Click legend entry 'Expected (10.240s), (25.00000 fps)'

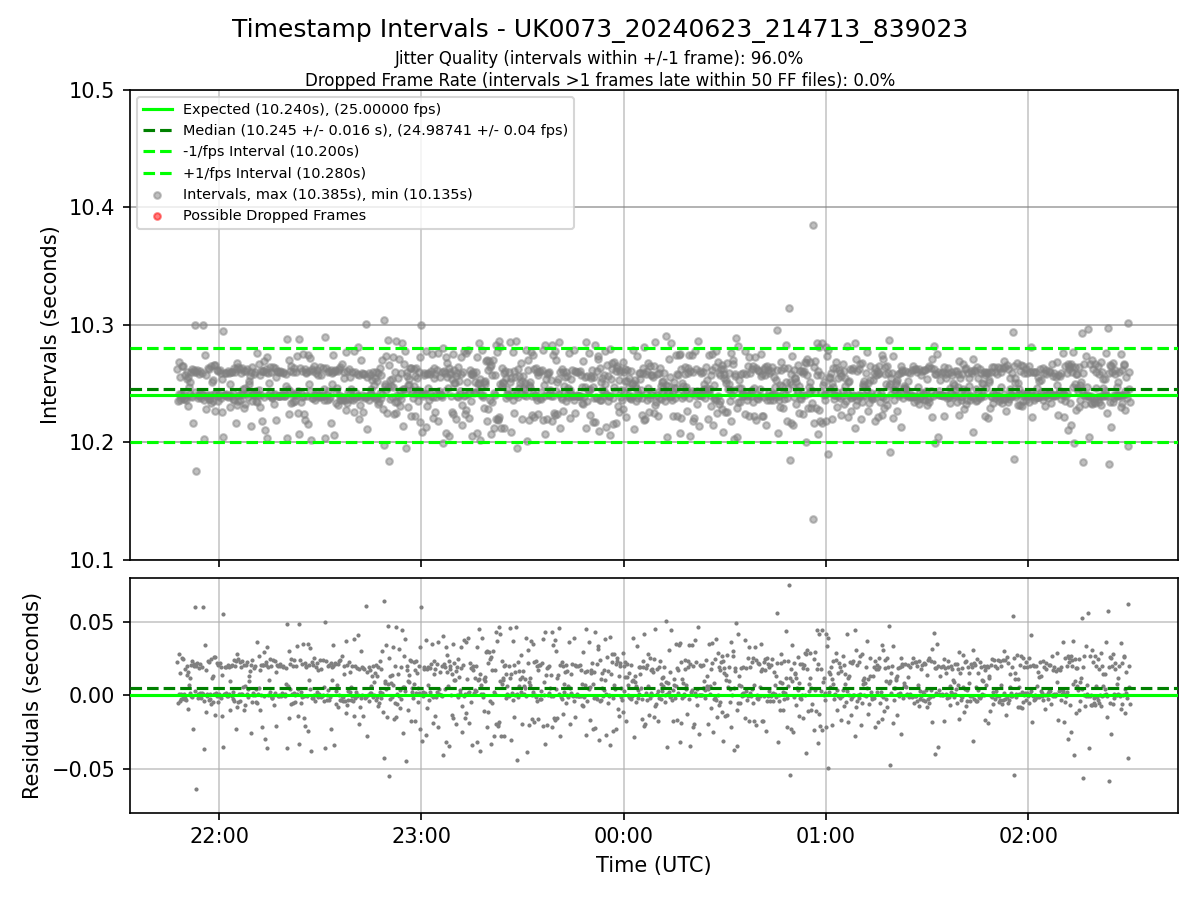[x=312, y=109]
